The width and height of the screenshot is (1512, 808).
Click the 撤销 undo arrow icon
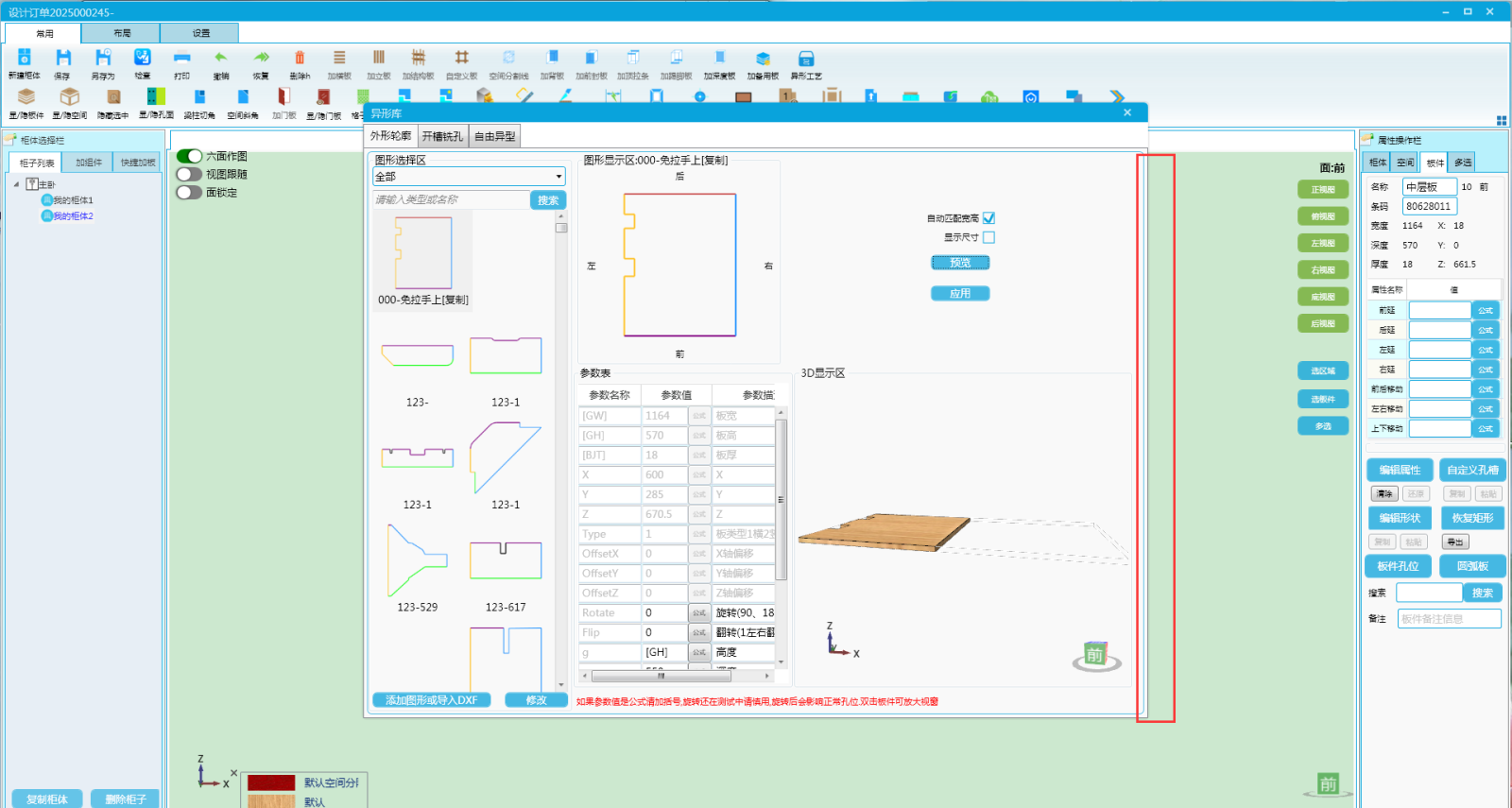pyautogui.click(x=220, y=59)
